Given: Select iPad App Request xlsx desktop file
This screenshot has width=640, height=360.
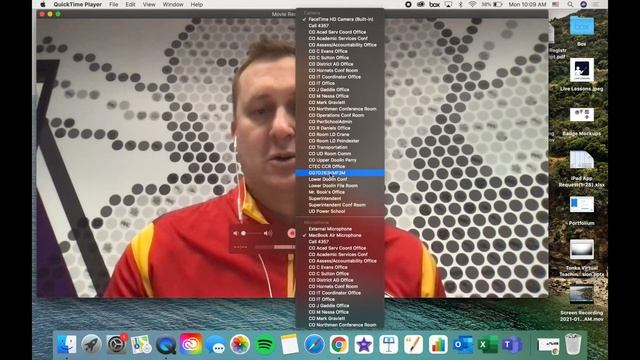Looking at the screenshot, I should 582,160.
